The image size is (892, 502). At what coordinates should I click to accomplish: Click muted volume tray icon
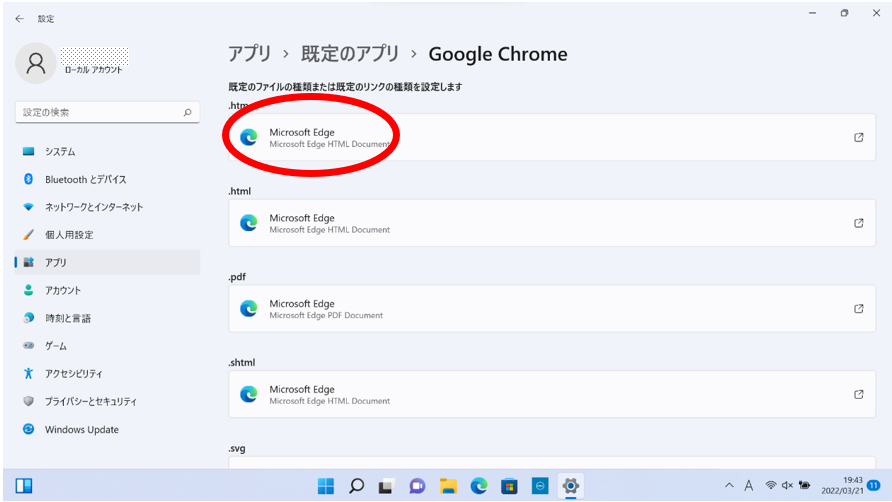pyautogui.click(x=787, y=485)
